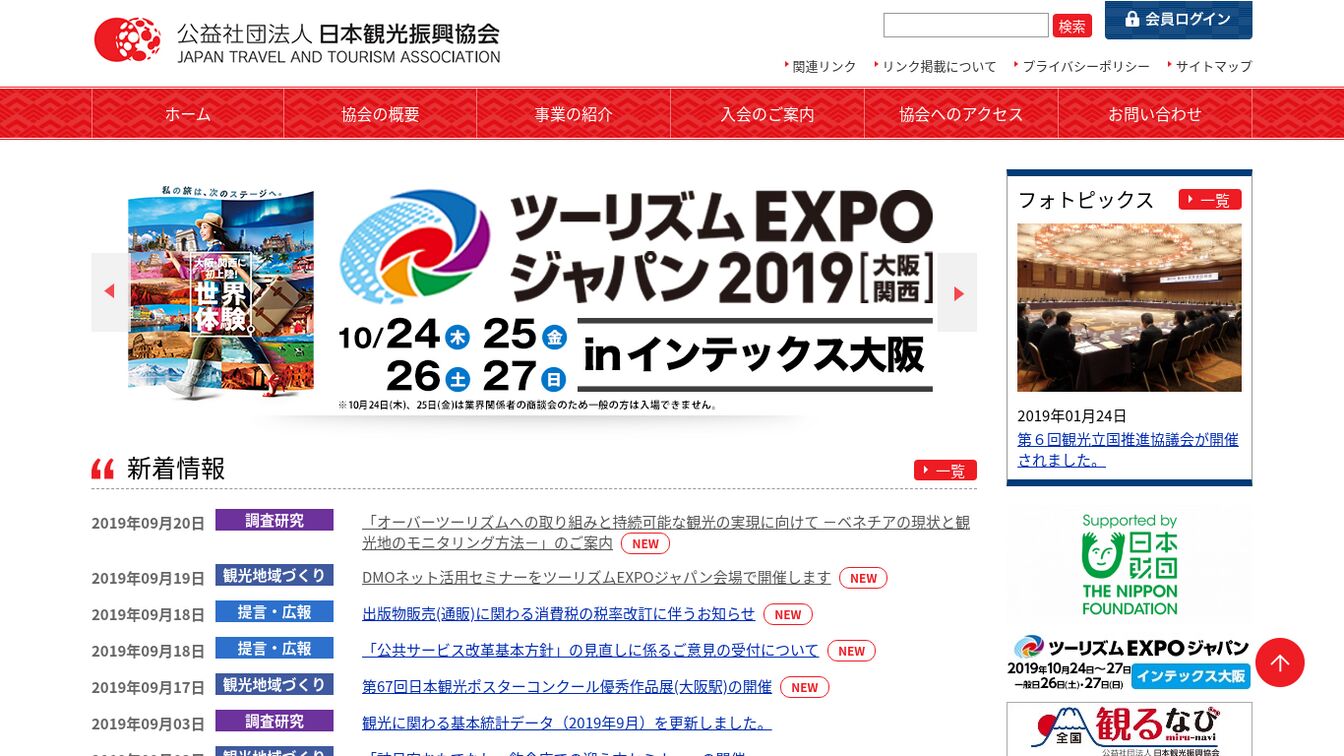Click 調査研究 tag on the 2019年09月03日 row
This screenshot has width=1344, height=756.
click(x=274, y=721)
